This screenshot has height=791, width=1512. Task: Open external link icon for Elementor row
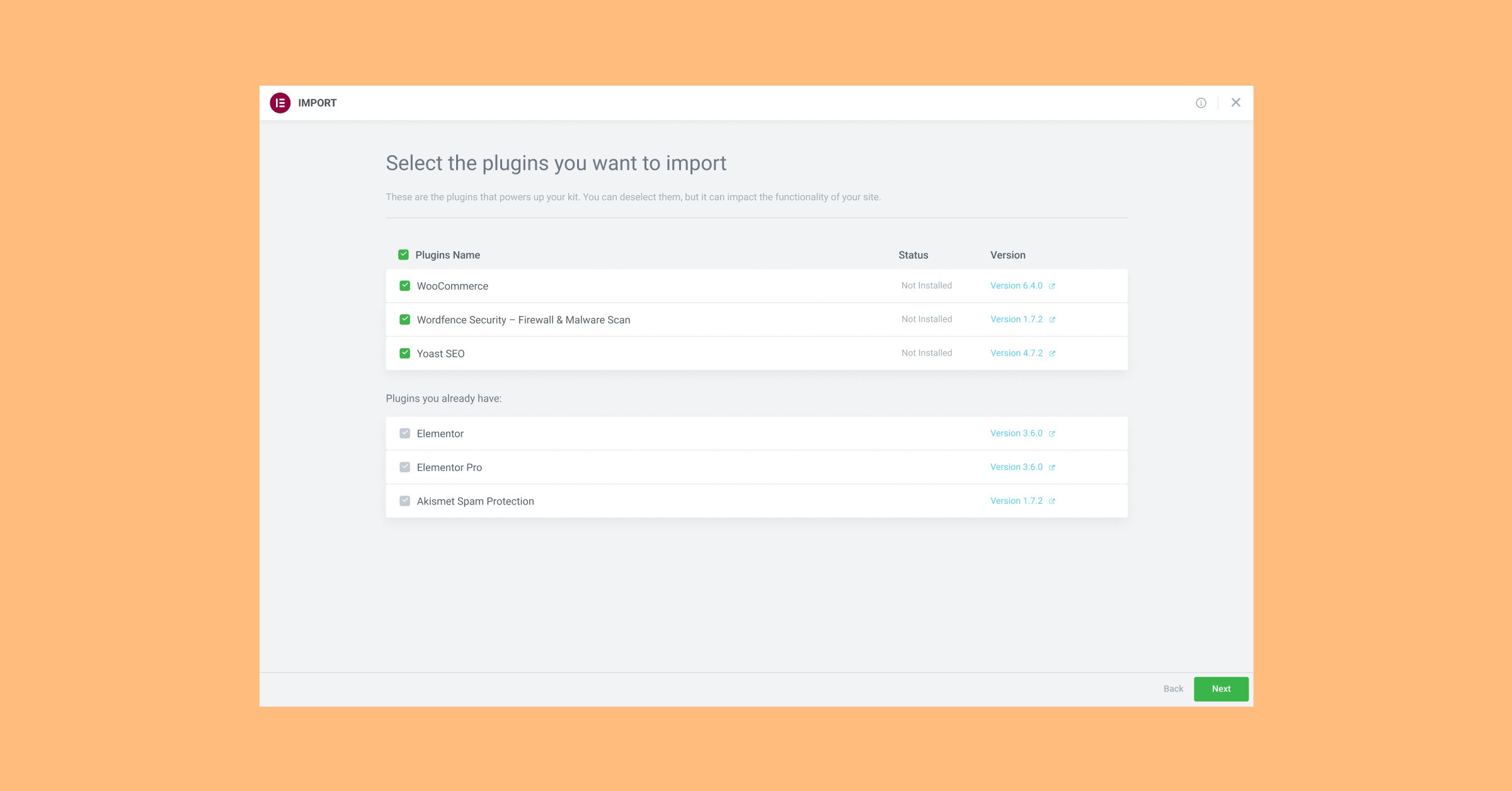coord(1052,434)
